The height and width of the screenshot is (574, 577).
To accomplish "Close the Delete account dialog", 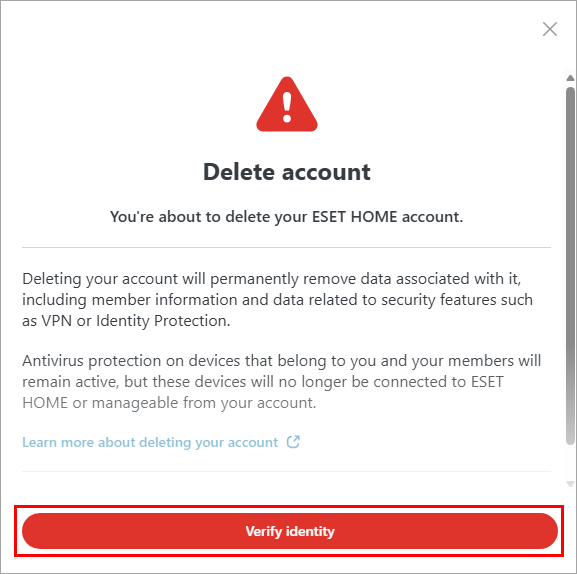I will point(550,29).
